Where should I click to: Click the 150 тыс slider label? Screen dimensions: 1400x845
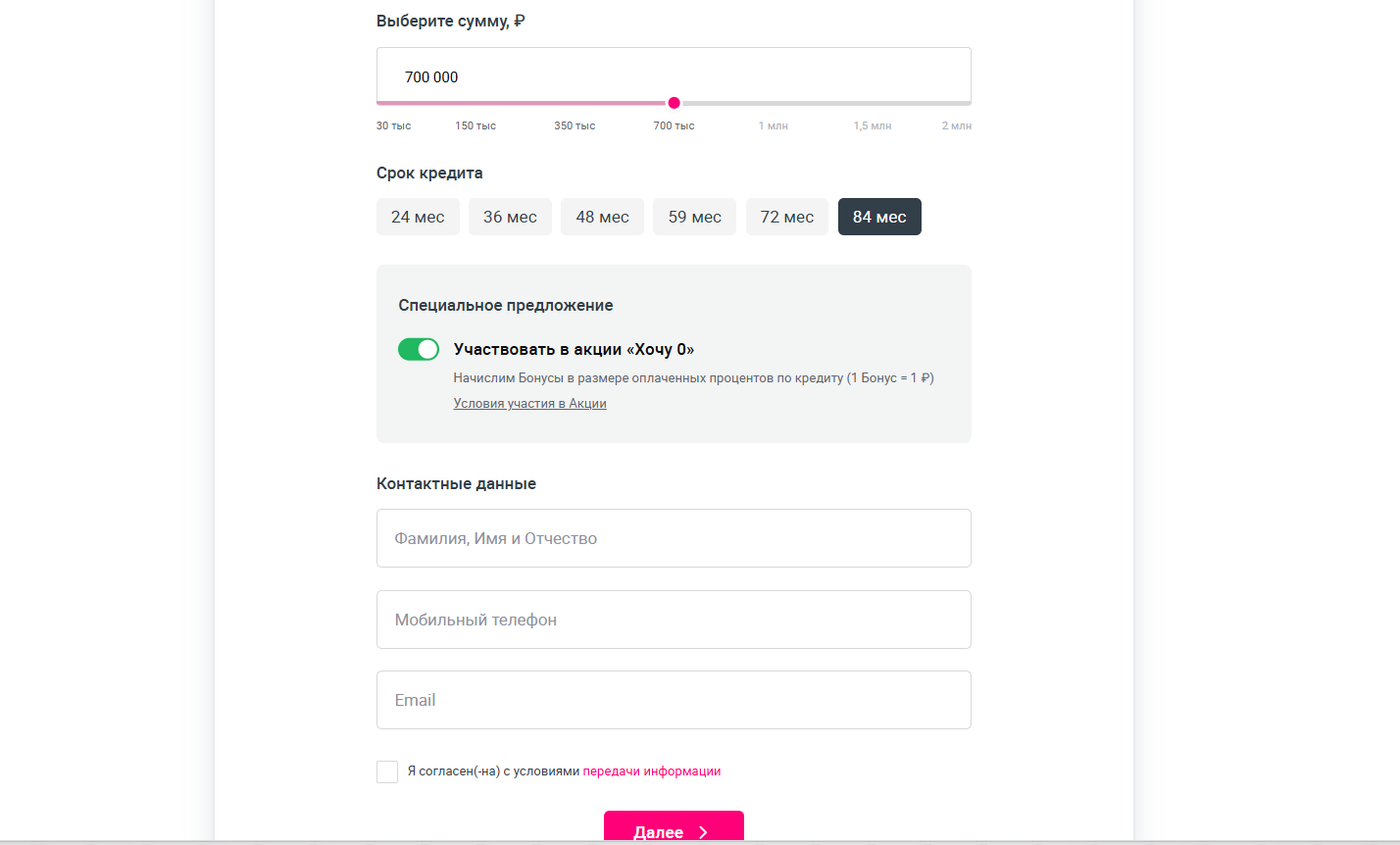coord(475,125)
